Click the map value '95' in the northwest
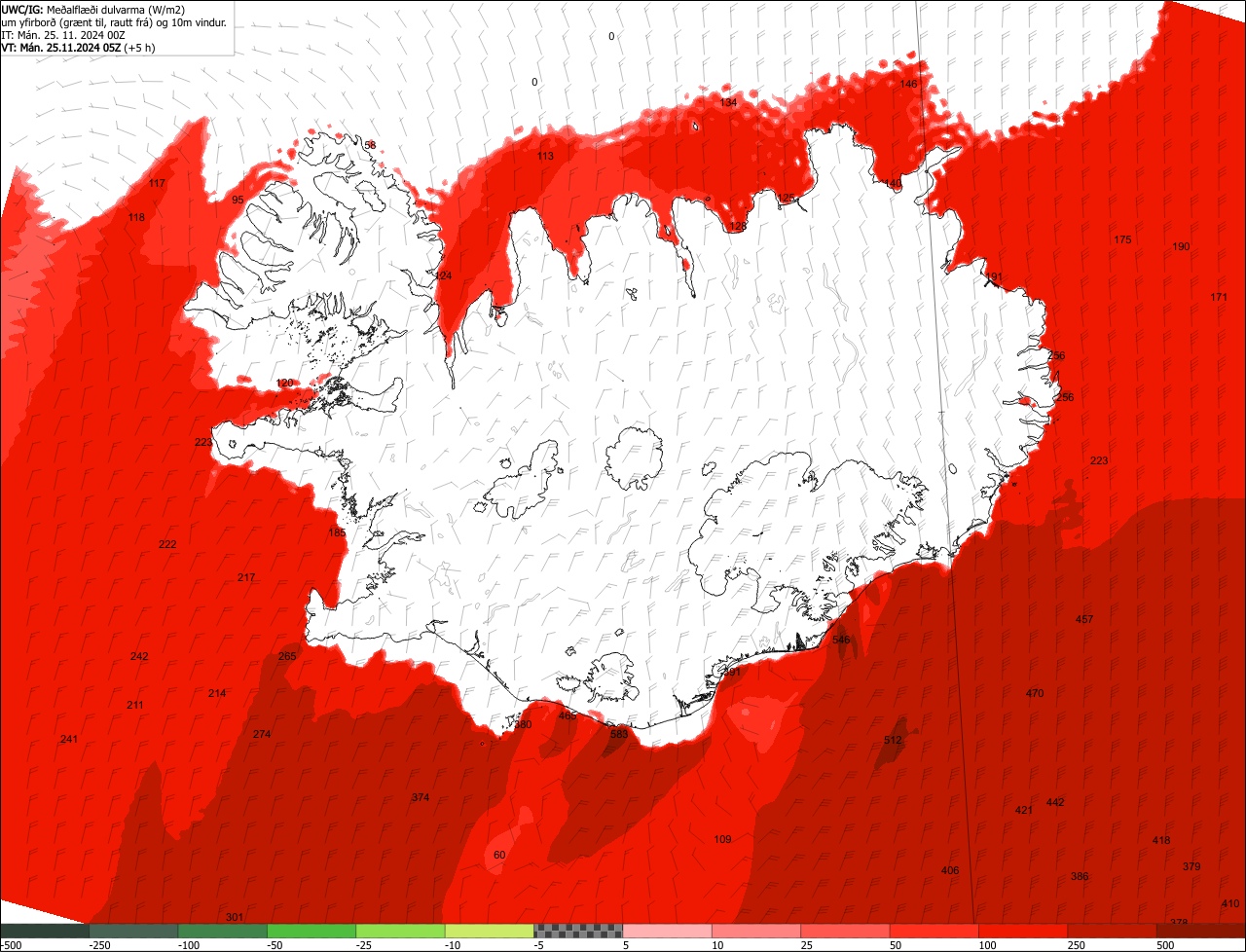The image size is (1246, 952). tap(238, 200)
